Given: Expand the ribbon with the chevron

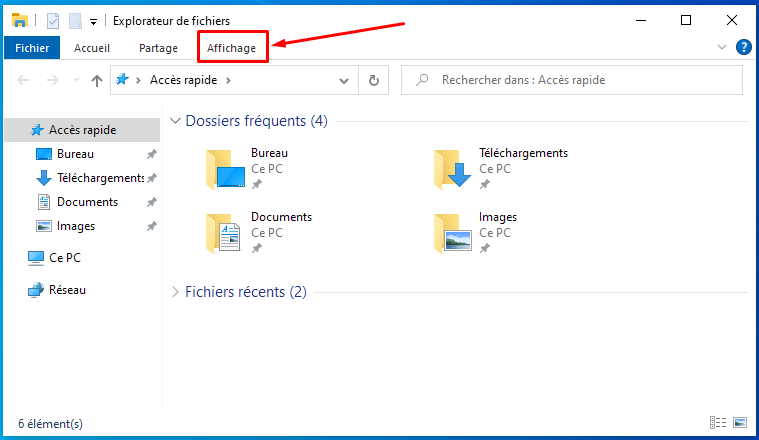Looking at the screenshot, I should pyautogui.click(x=722, y=47).
